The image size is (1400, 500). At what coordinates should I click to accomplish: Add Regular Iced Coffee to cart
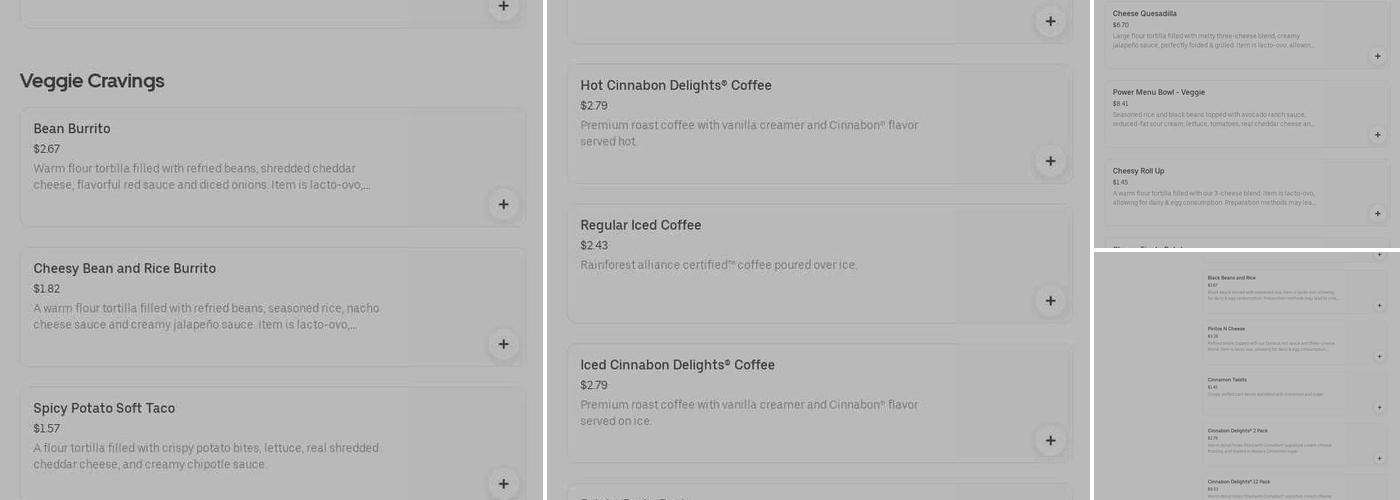[x=1050, y=301]
